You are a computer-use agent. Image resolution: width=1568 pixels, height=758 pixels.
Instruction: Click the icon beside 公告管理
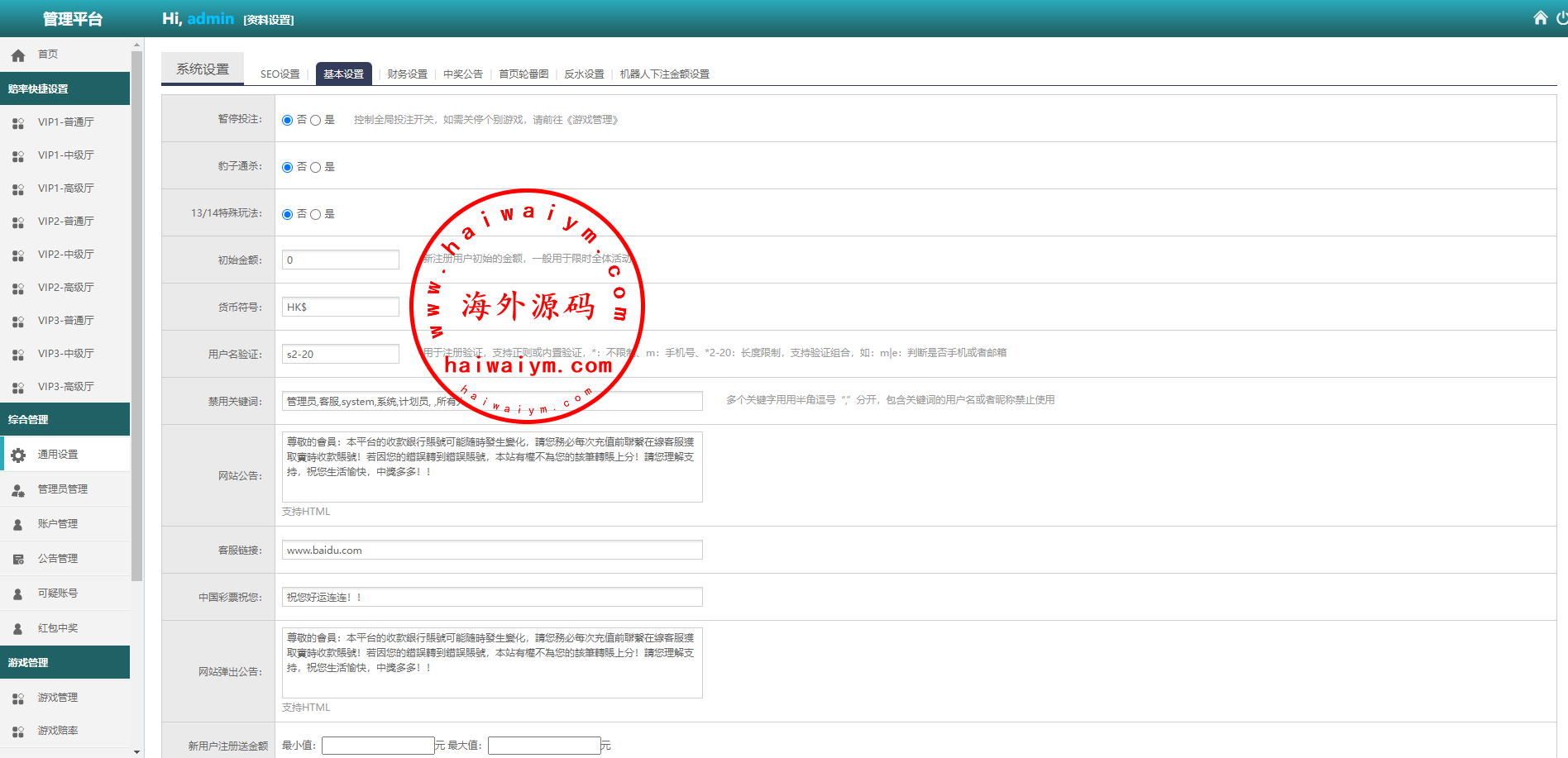coord(18,559)
